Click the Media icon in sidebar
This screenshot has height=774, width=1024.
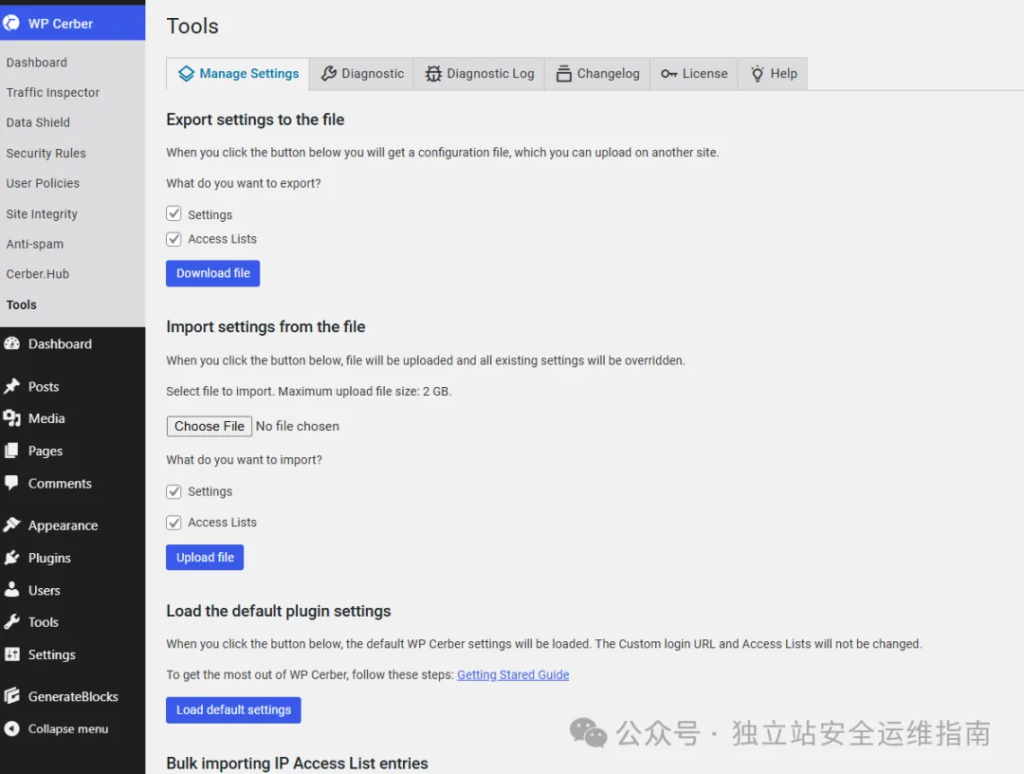[x=12, y=418]
